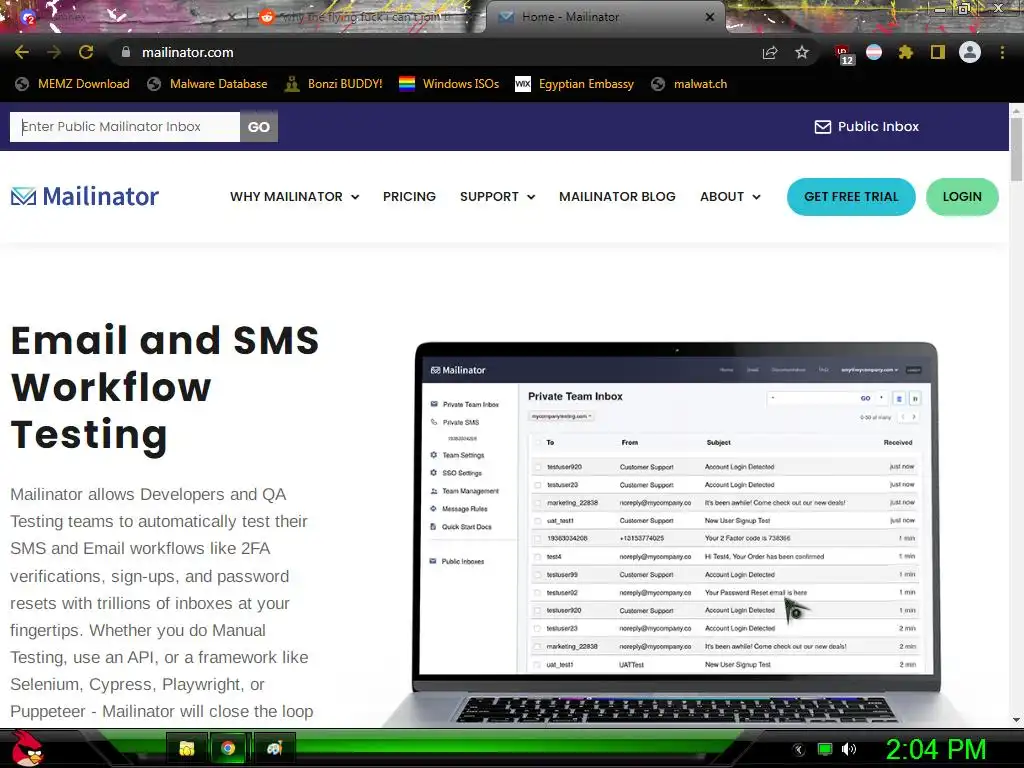Click the Email and SMS Workflow Testing heading
The width and height of the screenshot is (1024, 768).
(165, 387)
